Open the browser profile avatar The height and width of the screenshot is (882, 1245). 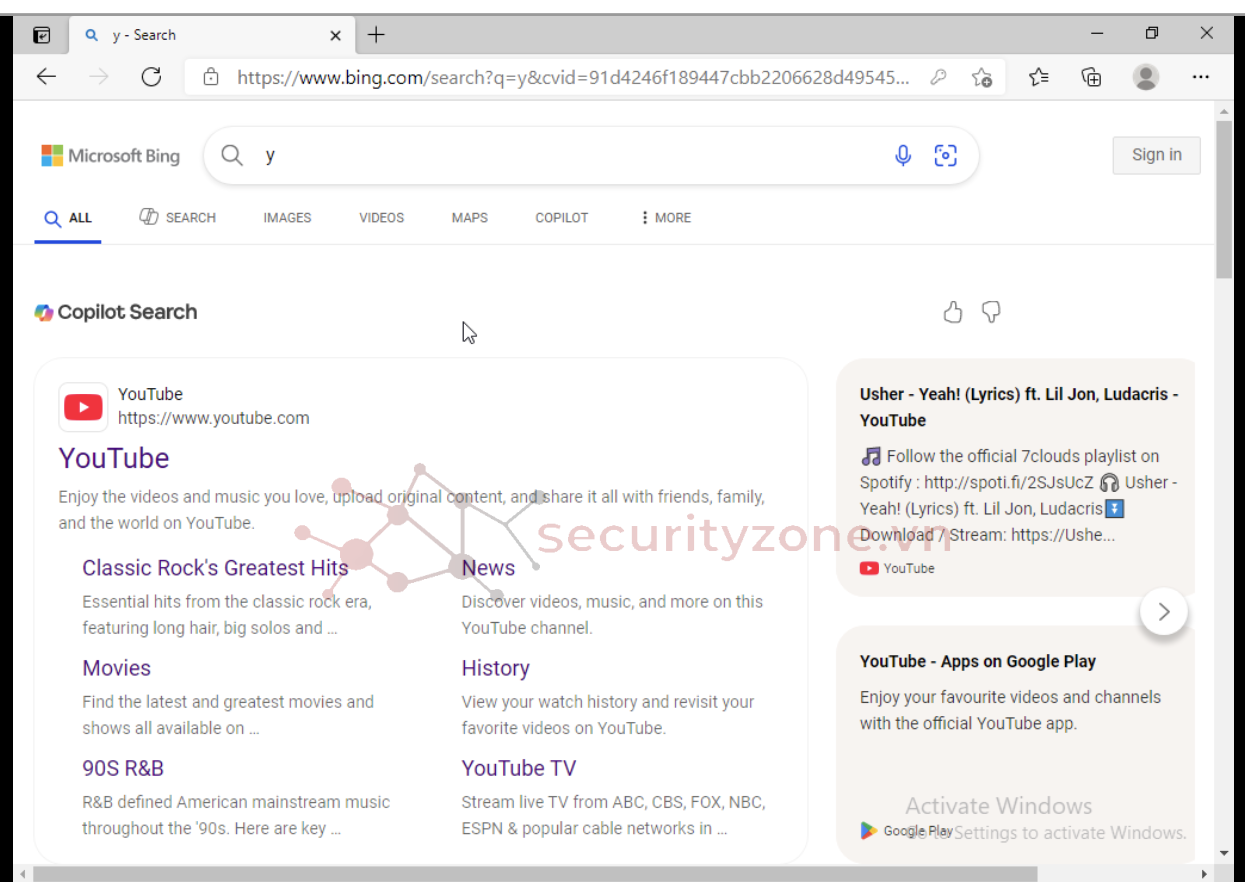click(1146, 77)
